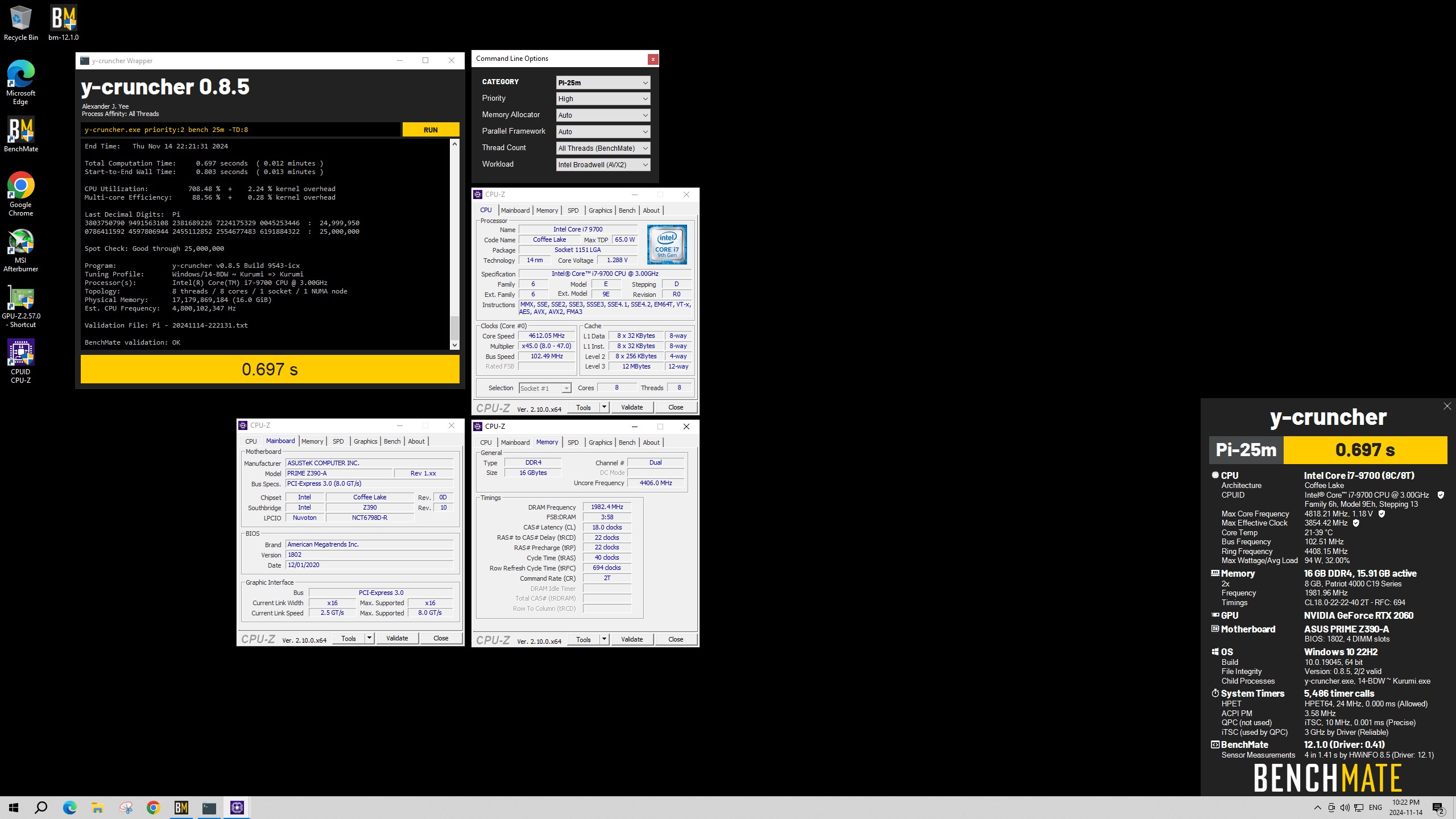Close the Command Line Options window
The width and height of the screenshot is (1456, 819).
pyautogui.click(x=653, y=59)
